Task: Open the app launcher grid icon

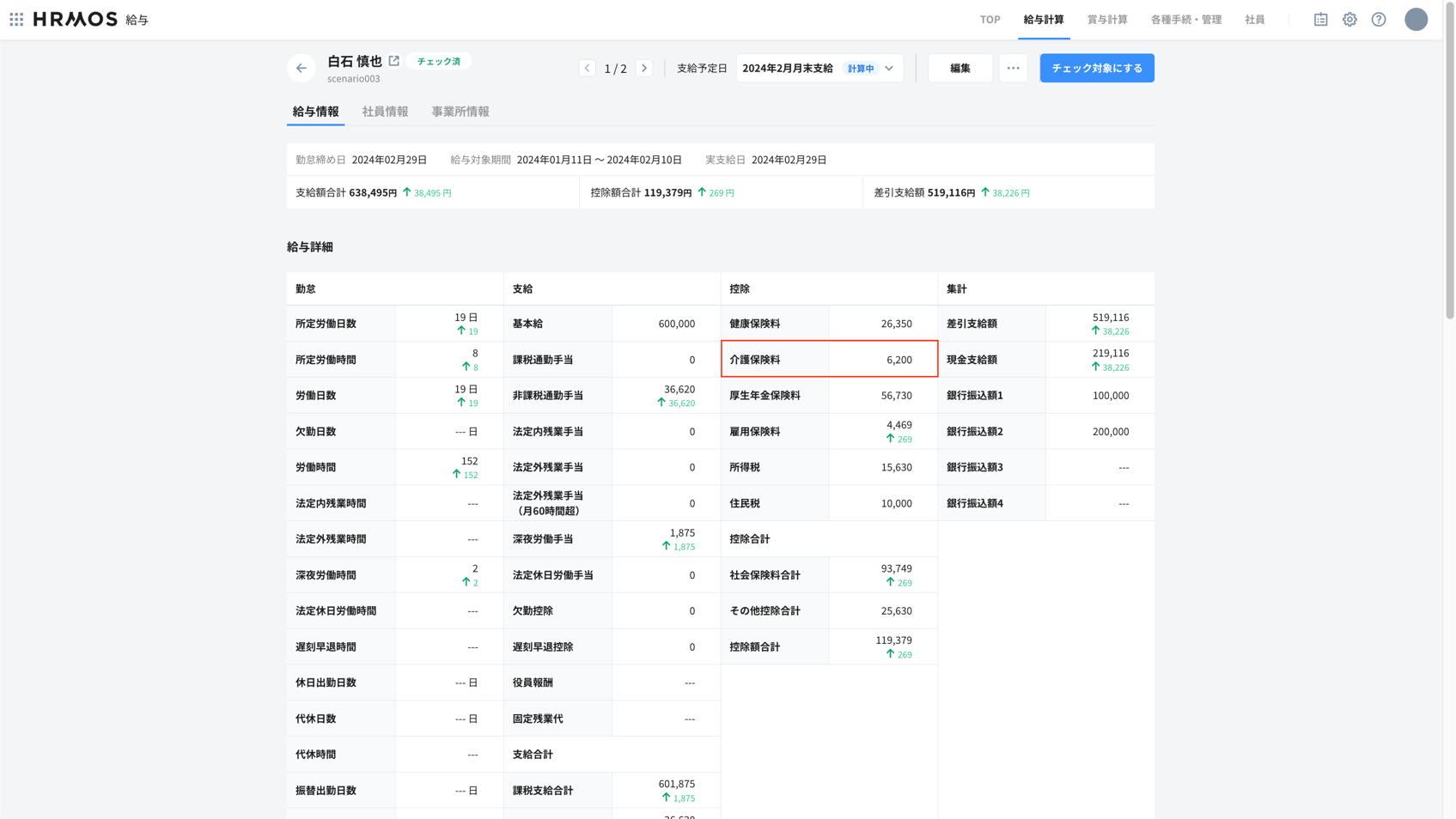Action: (x=16, y=19)
